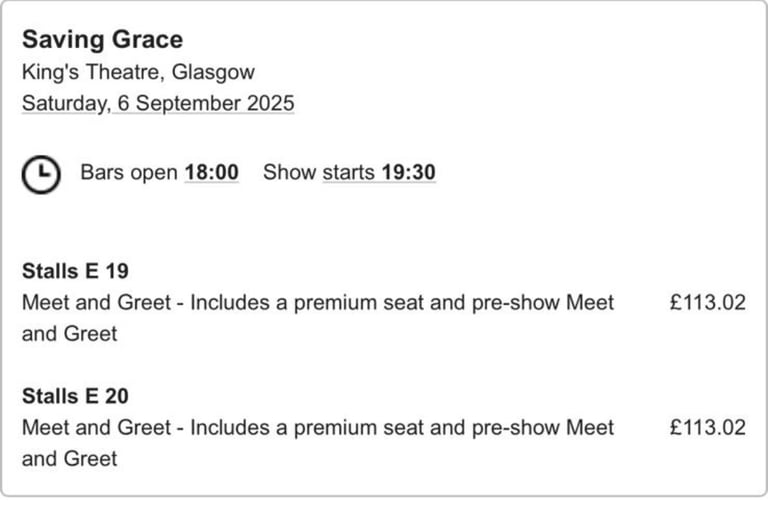Select the Saturday, 6 September 2025 date
The width and height of the screenshot is (768, 508).
[x=158, y=103]
